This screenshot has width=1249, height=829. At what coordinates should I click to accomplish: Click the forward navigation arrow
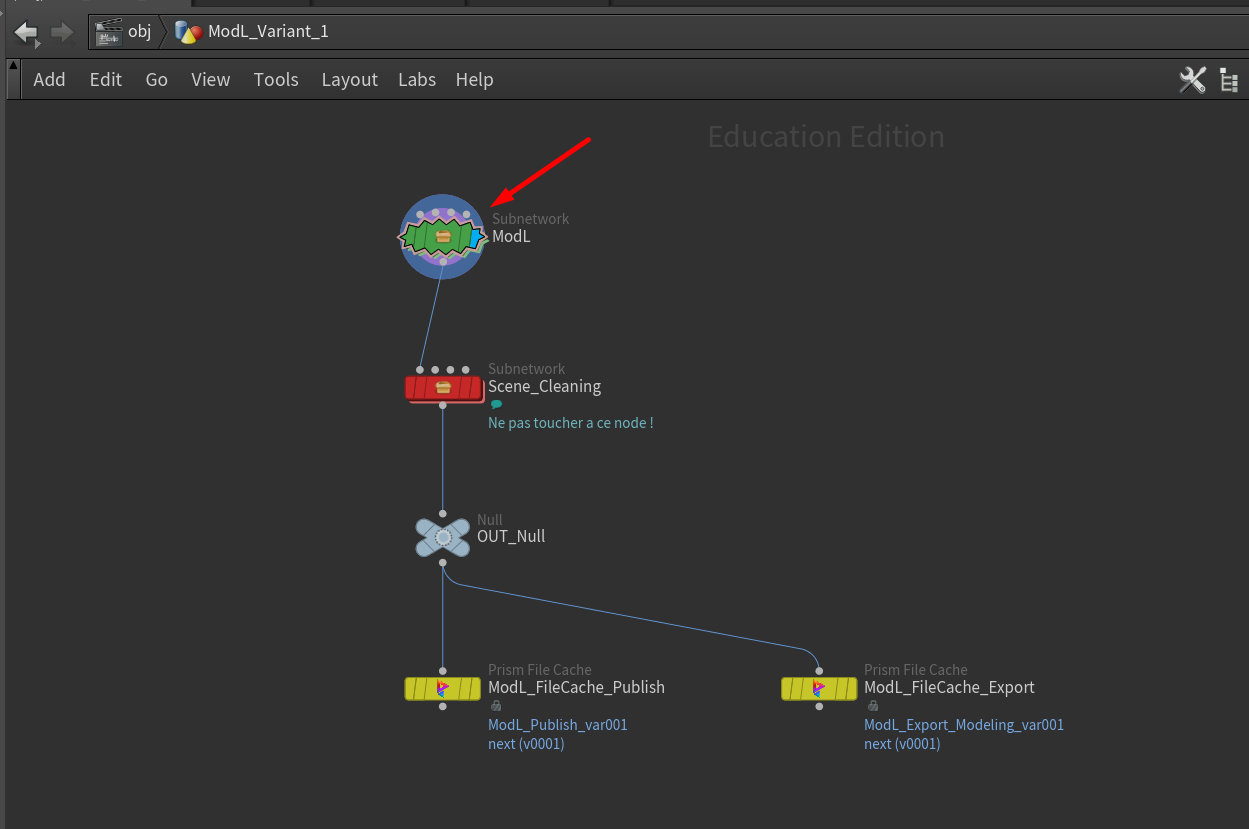62,33
